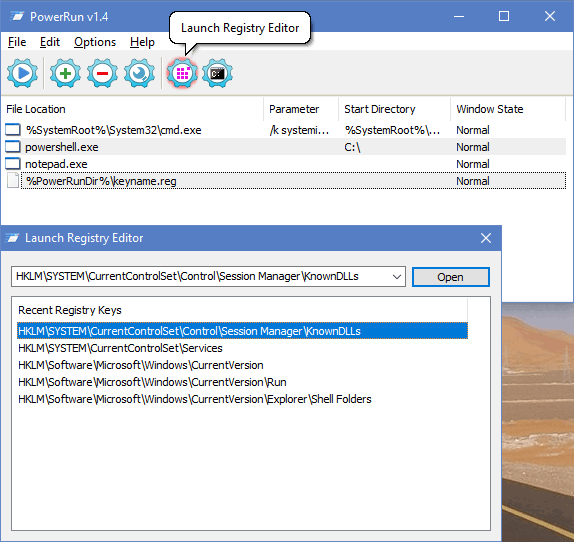The width and height of the screenshot is (574, 542).
Task: Click Normal window state of notepad.exe
Action: (x=473, y=164)
